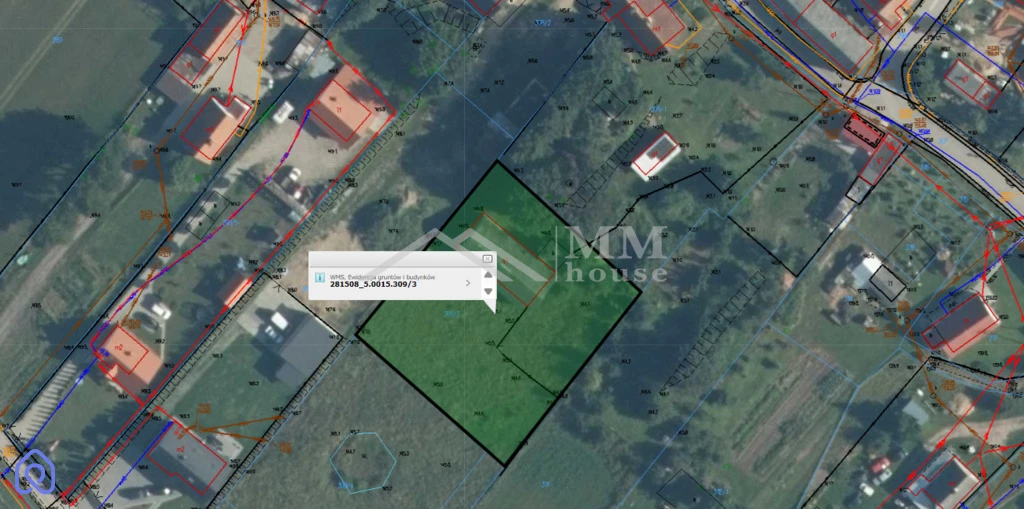This screenshot has width=1024, height=509.
Task: Click the red hatched building by road
Action: (x=865, y=131)
